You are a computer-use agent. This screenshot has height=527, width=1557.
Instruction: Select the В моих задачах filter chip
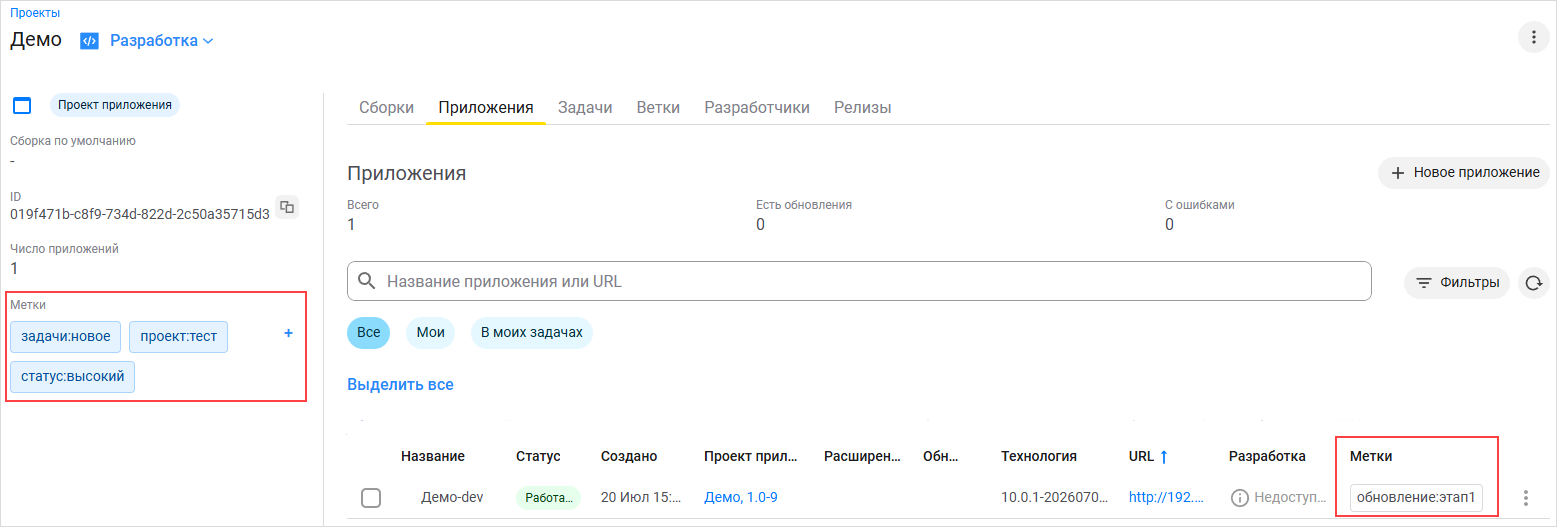tap(531, 332)
